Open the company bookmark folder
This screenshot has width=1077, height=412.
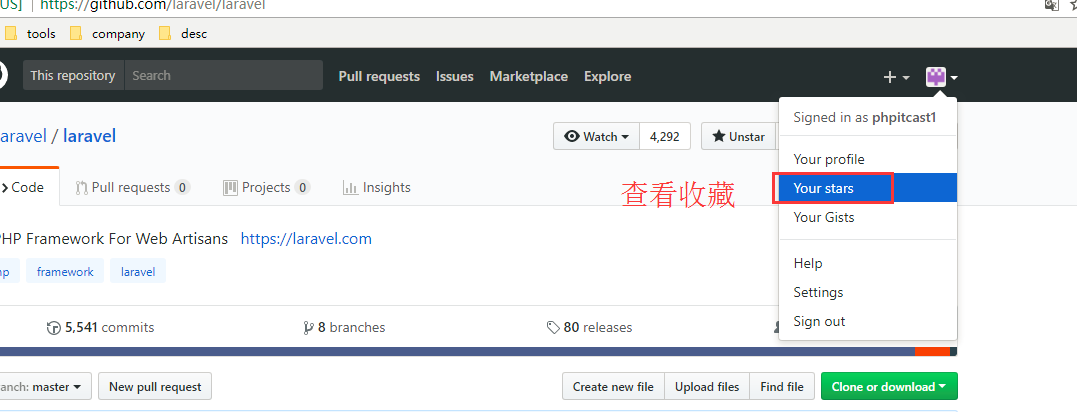[x=107, y=33]
